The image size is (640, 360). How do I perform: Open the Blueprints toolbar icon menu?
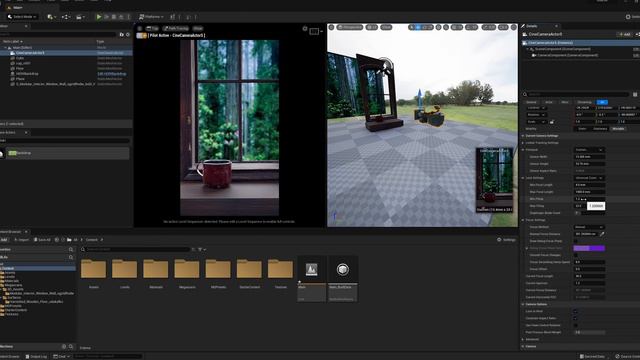pos(65,17)
